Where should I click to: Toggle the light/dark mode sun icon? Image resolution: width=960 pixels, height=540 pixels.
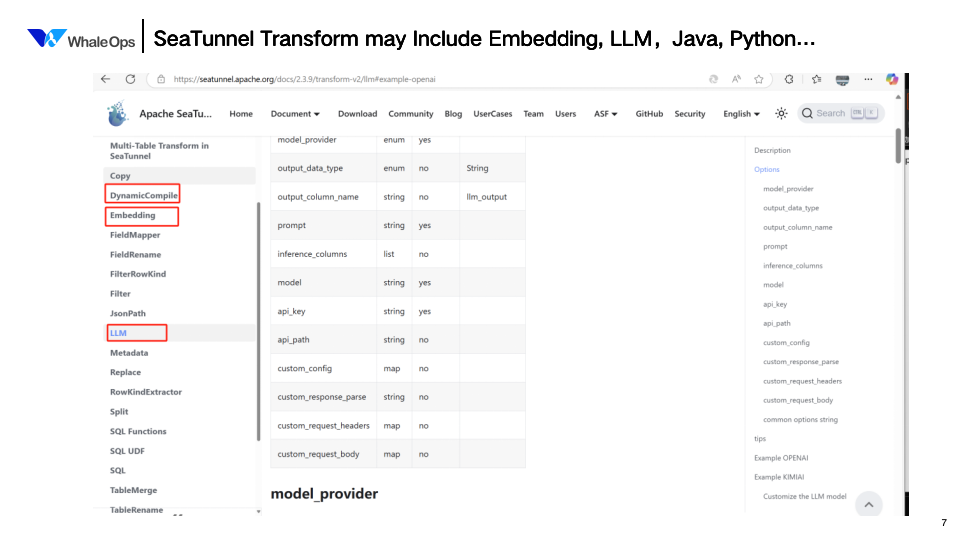click(x=781, y=113)
